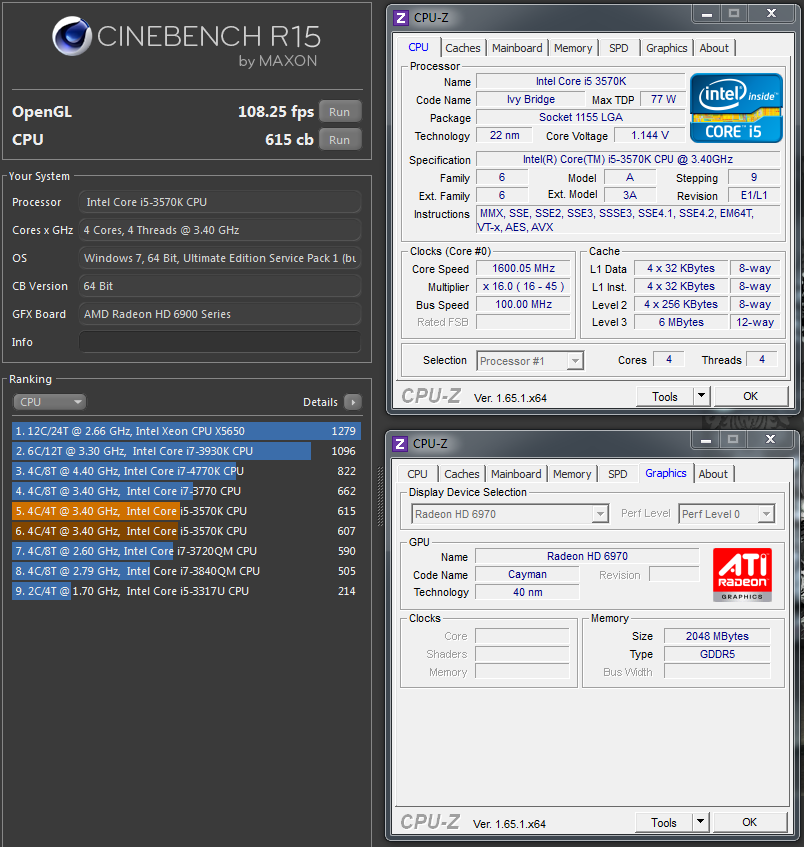Click the GFX Board field in Cinebench
804x847 pixels.
(219, 314)
